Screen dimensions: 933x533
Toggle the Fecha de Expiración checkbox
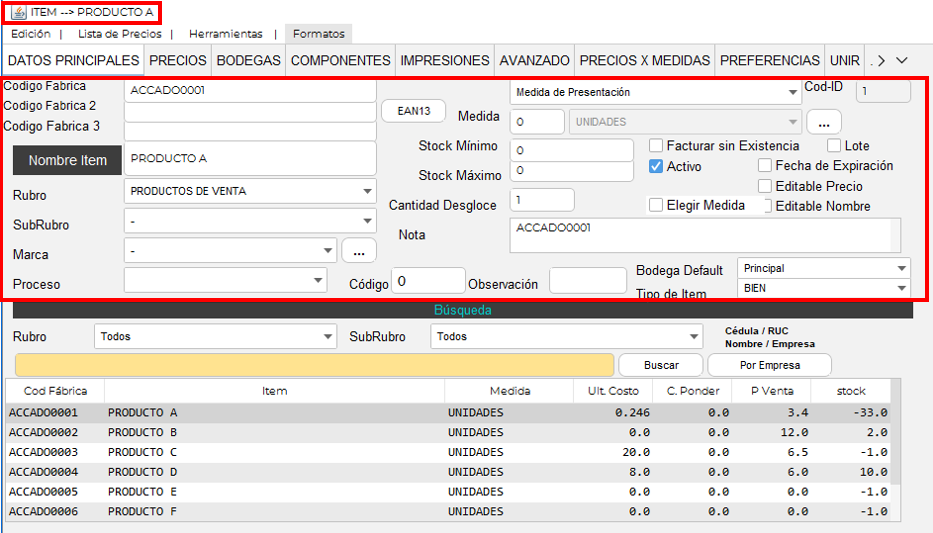765,166
